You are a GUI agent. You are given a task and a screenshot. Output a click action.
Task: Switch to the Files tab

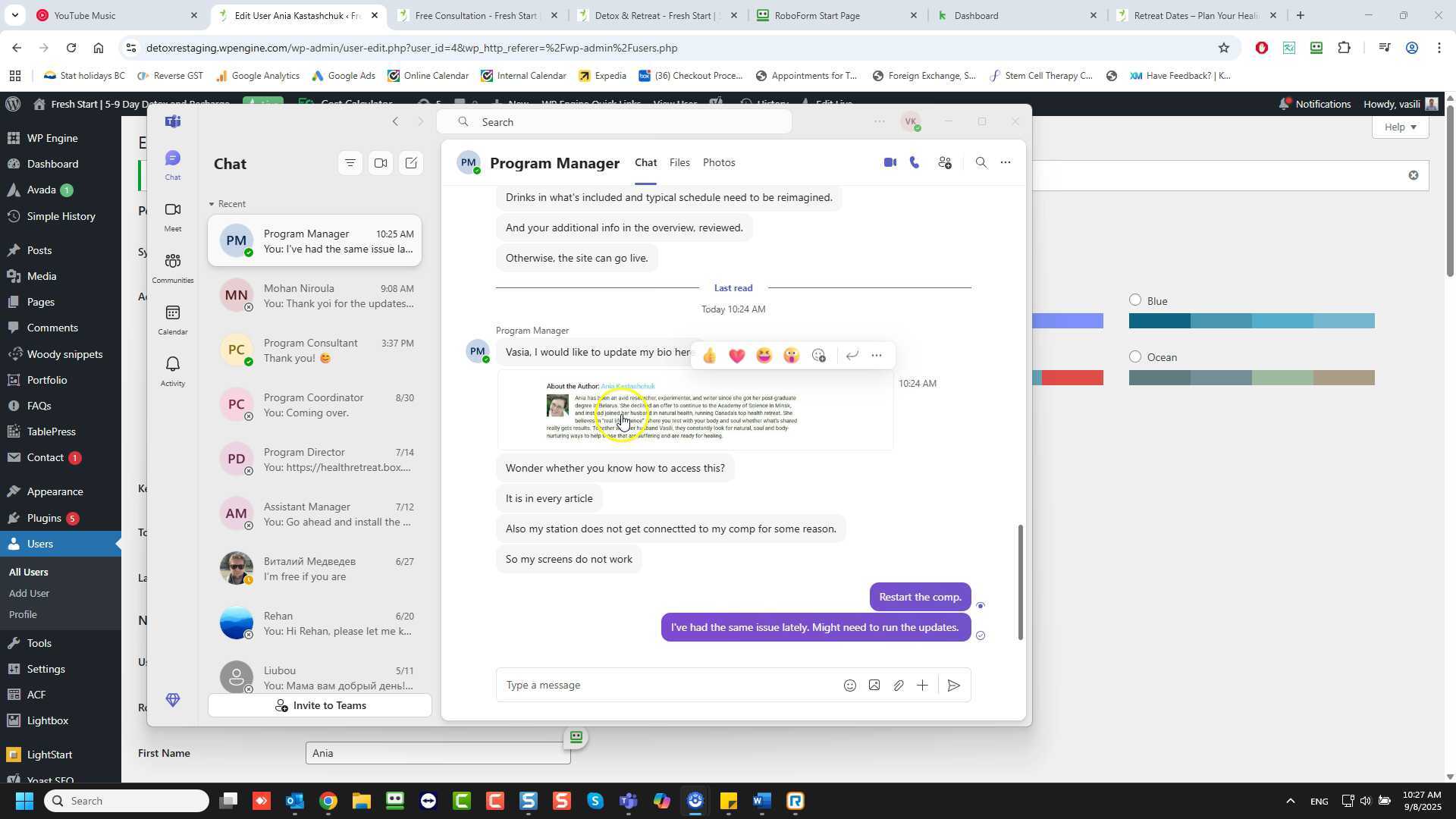[679, 163]
